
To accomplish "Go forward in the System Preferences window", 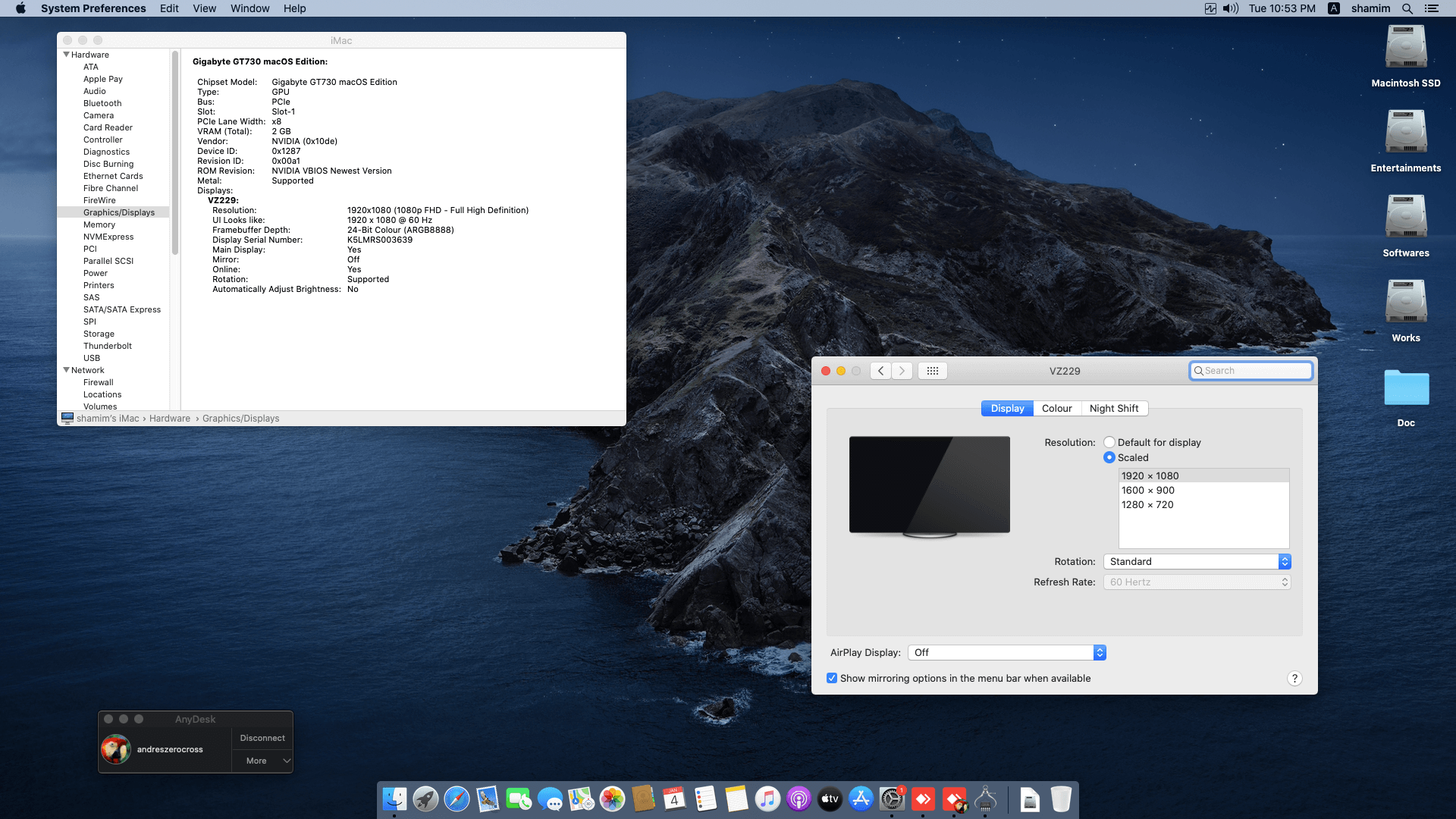I will (902, 371).
